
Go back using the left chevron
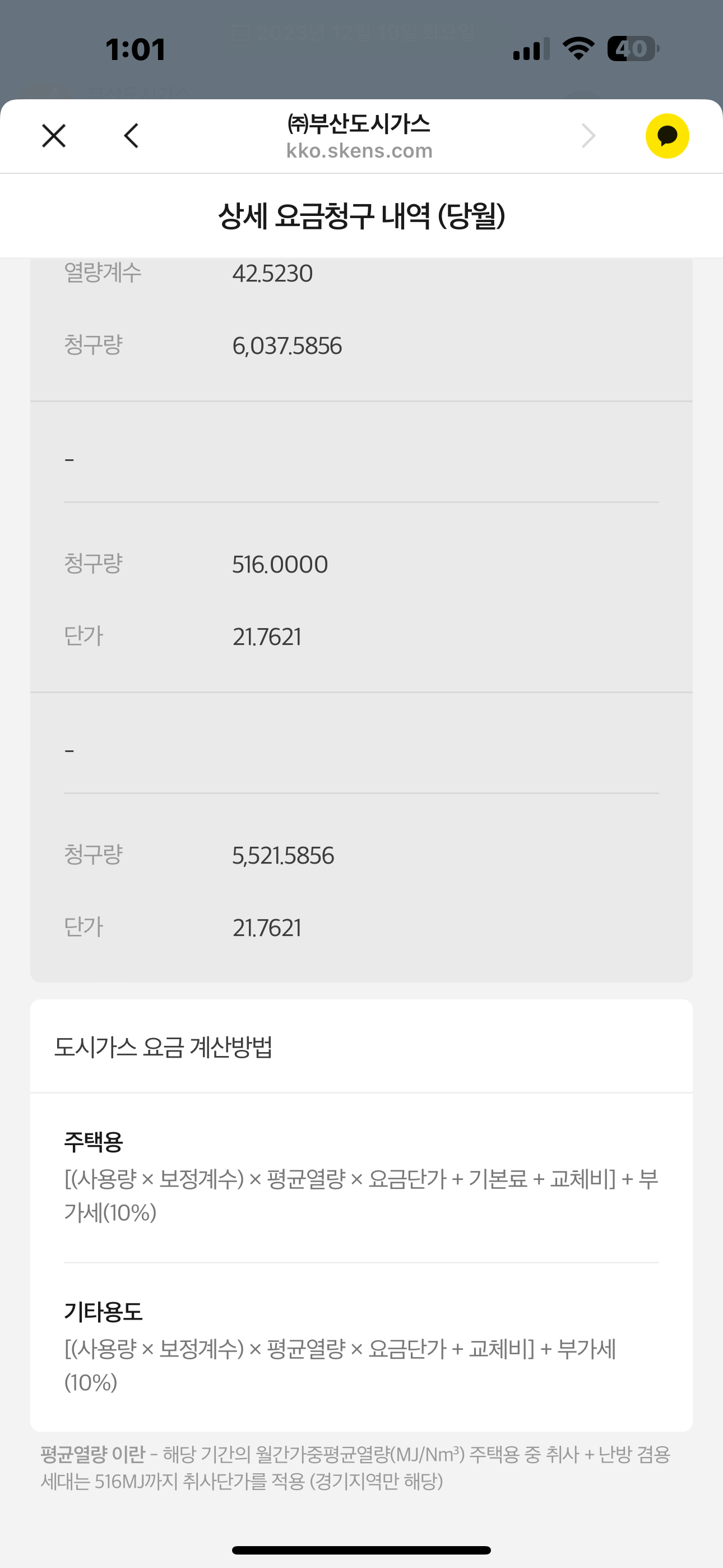click(132, 136)
